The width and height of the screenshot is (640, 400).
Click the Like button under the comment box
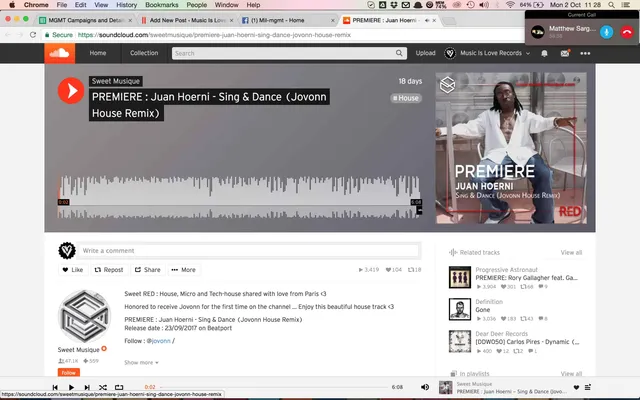[73, 270]
